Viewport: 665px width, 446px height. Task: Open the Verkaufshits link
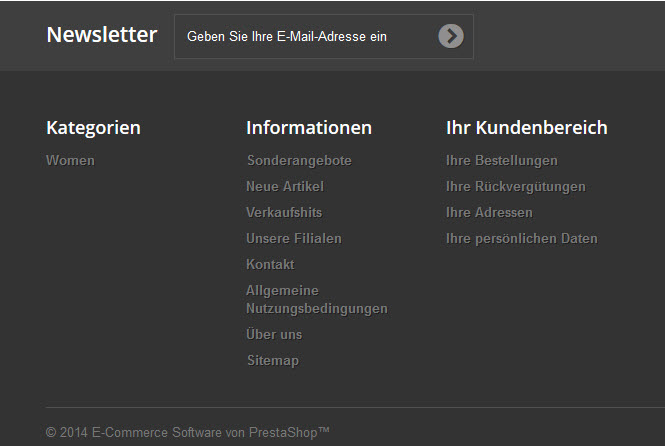pos(284,212)
